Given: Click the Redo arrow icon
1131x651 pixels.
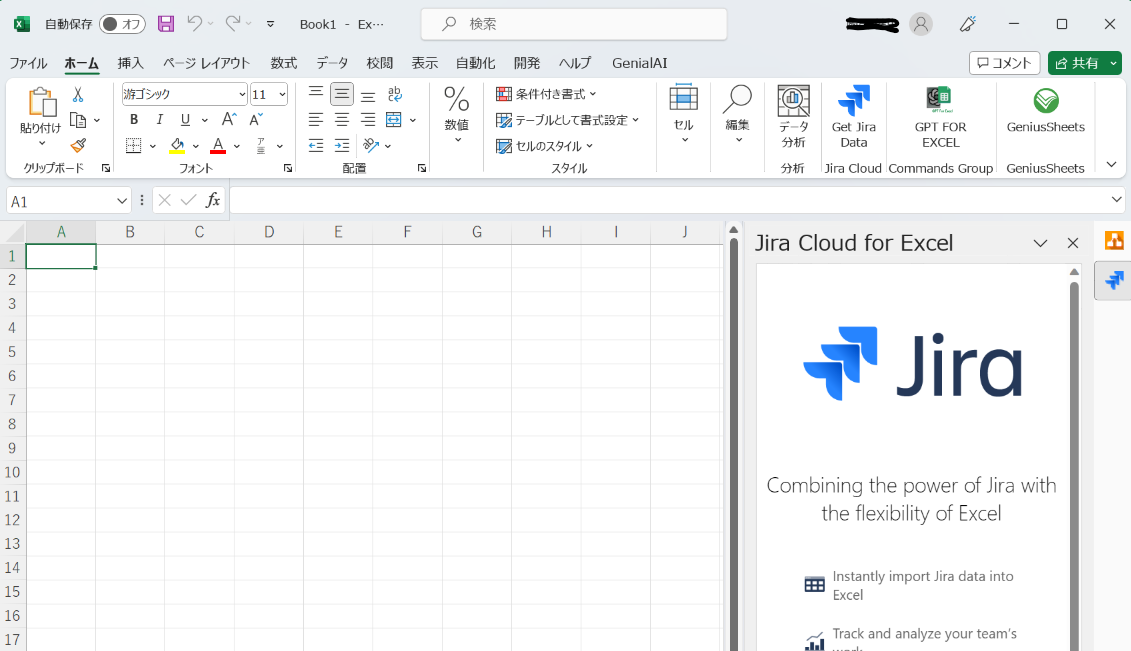Looking at the screenshot, I should pos(232,24).
